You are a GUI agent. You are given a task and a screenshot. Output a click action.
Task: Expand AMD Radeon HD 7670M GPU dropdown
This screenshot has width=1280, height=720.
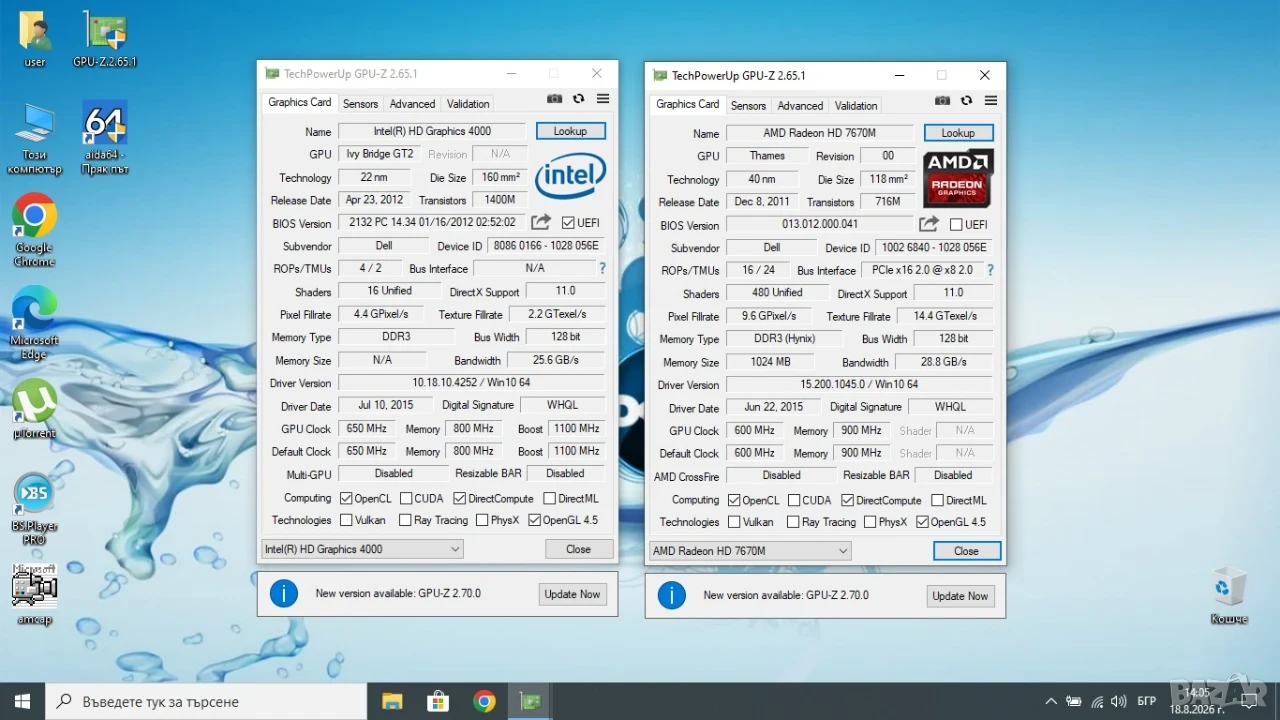pyautogui.click(x=750, y=551)
